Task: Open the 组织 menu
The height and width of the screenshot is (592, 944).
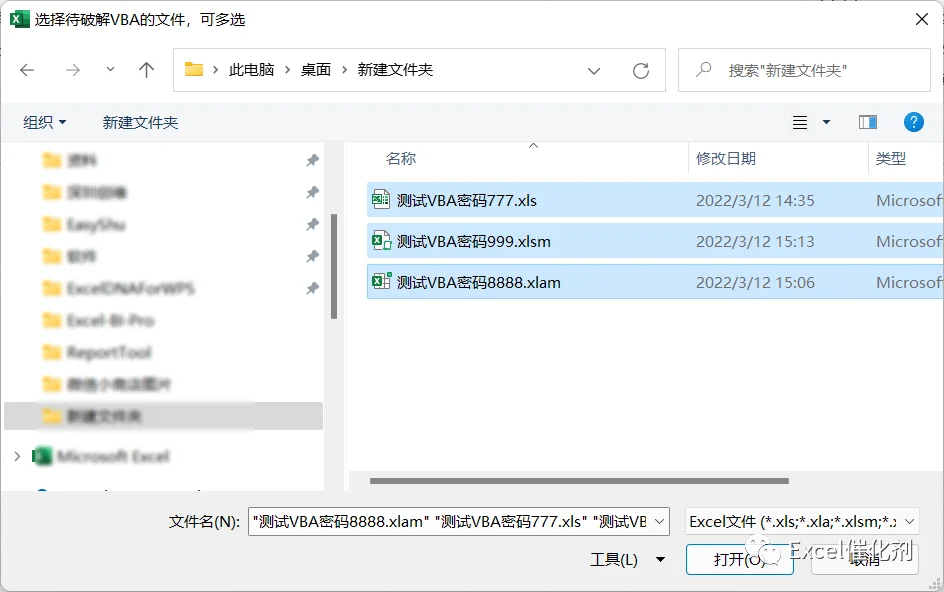Action: 45,122
